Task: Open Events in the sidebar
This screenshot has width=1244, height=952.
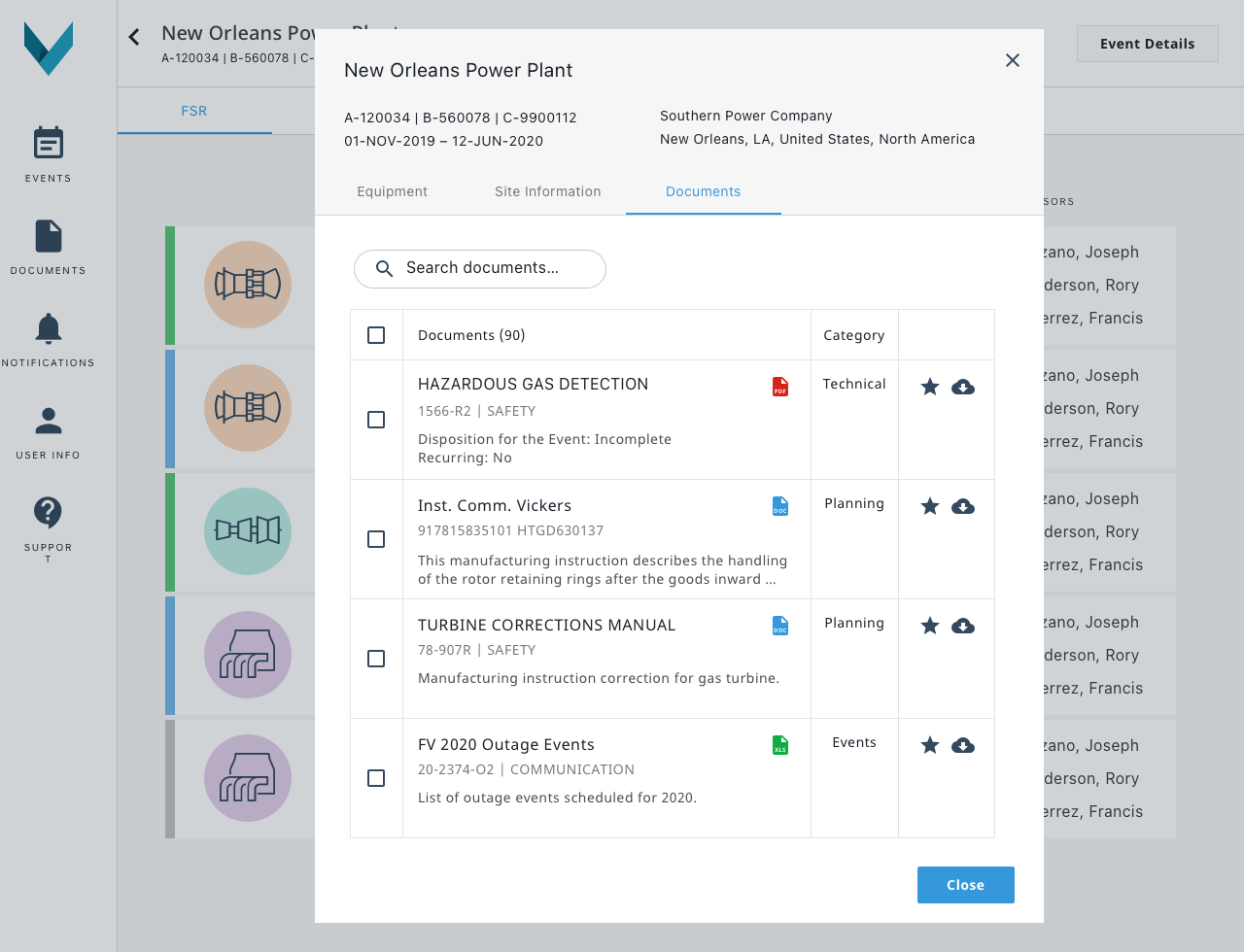Action: (x=48, y=154)
